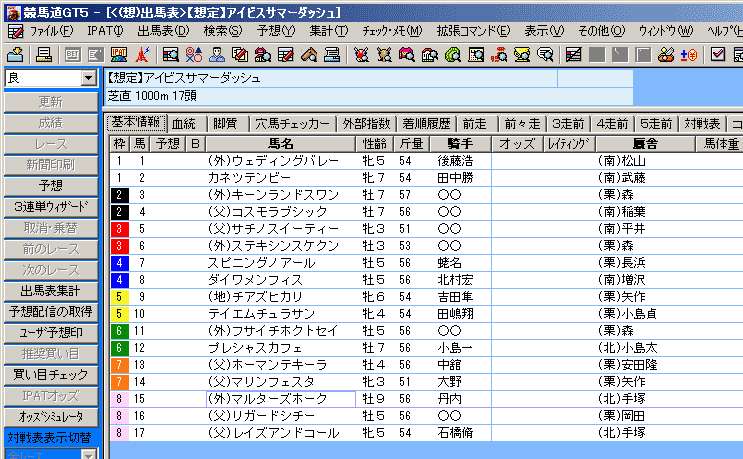This screenshot has width=743, height=459.
Task: Click the trophy search toolbar icon
Action: coord(523,54)
